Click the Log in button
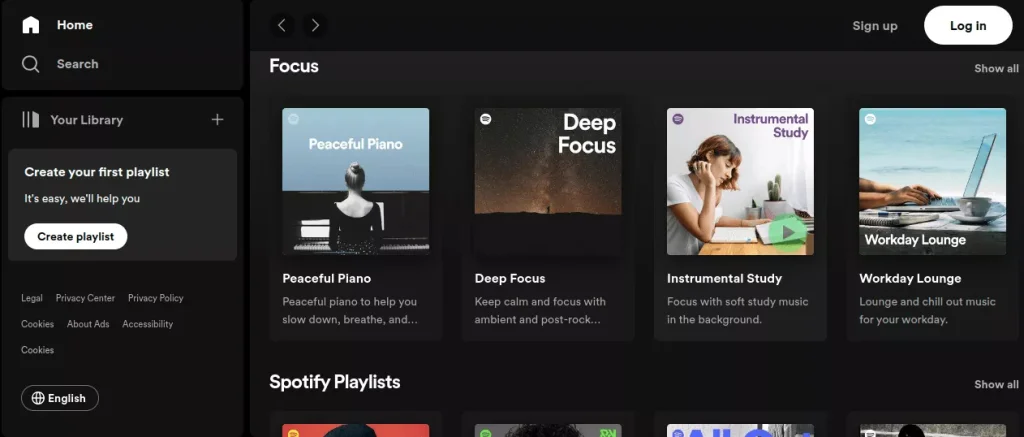The width and height of the screenshot is (1024, 437). click(x=967, y=26)
